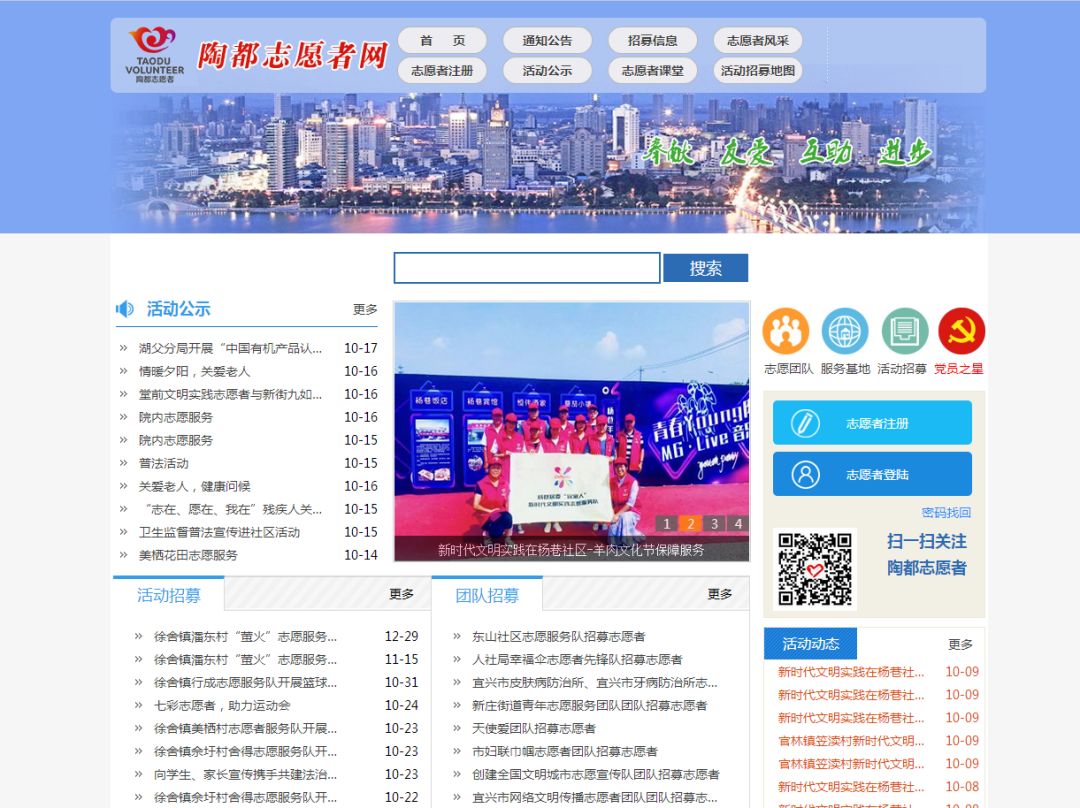Screen dimensions: 1080x808
Task: Open the 密码找回 password recovery link
Action: (946, 512)
